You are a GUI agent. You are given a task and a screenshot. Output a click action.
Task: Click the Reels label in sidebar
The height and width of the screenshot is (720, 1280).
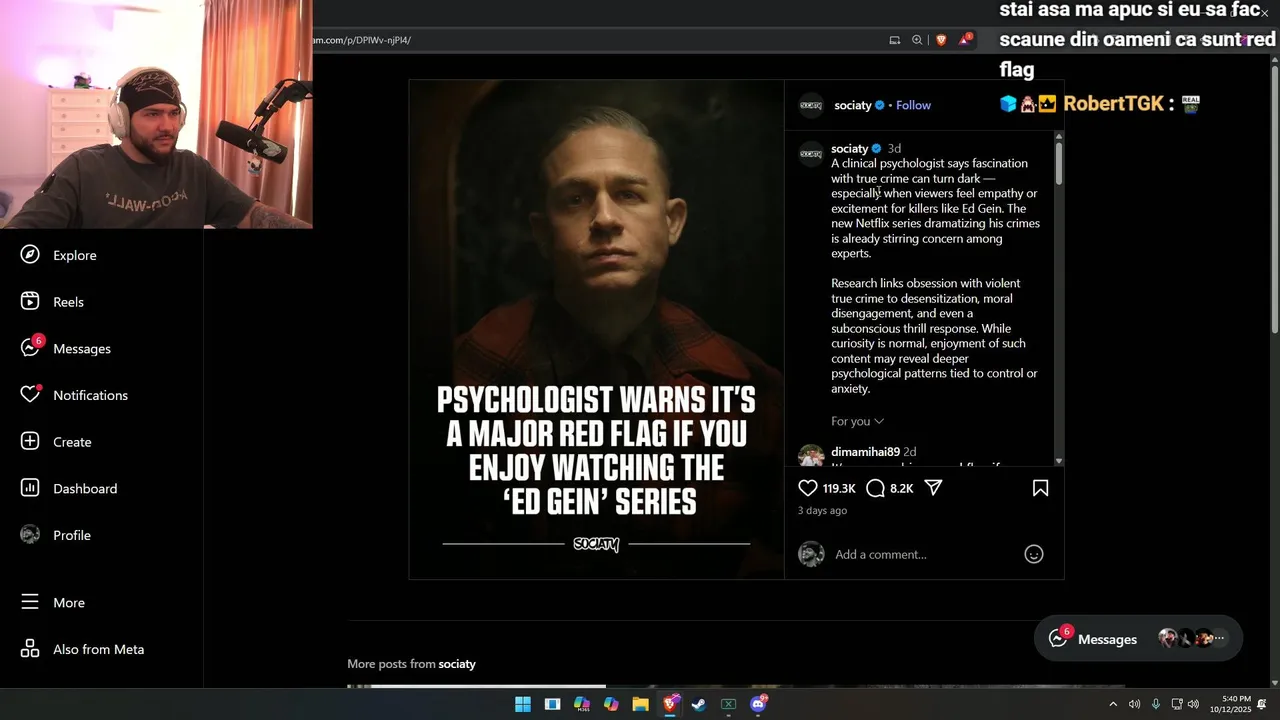click(68, 302)
